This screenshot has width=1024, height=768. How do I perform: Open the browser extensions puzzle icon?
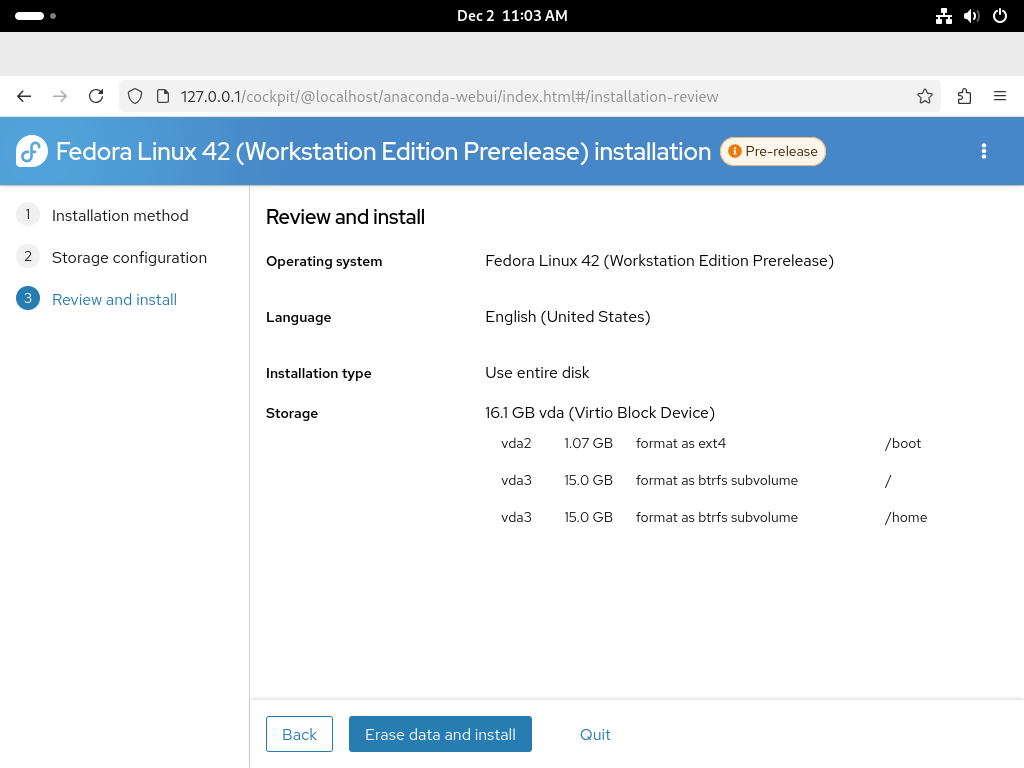[964, 97]
